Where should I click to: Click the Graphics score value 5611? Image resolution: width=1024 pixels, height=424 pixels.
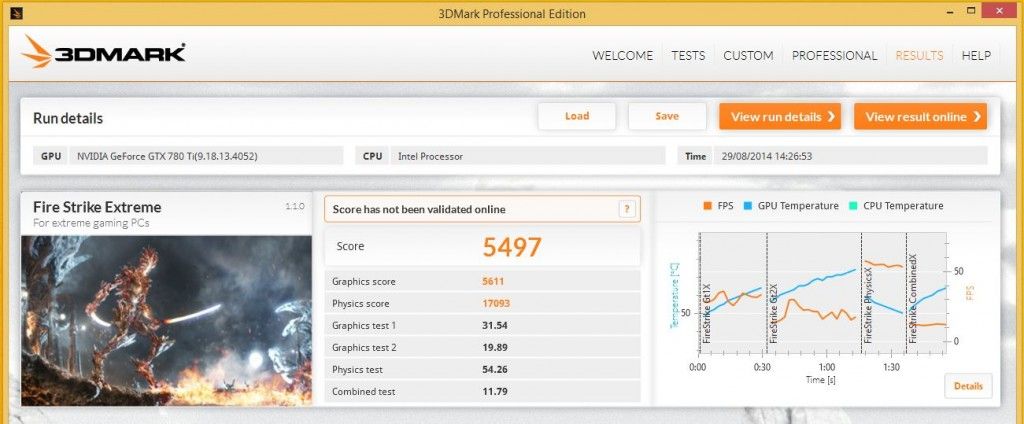coord(493,282)
